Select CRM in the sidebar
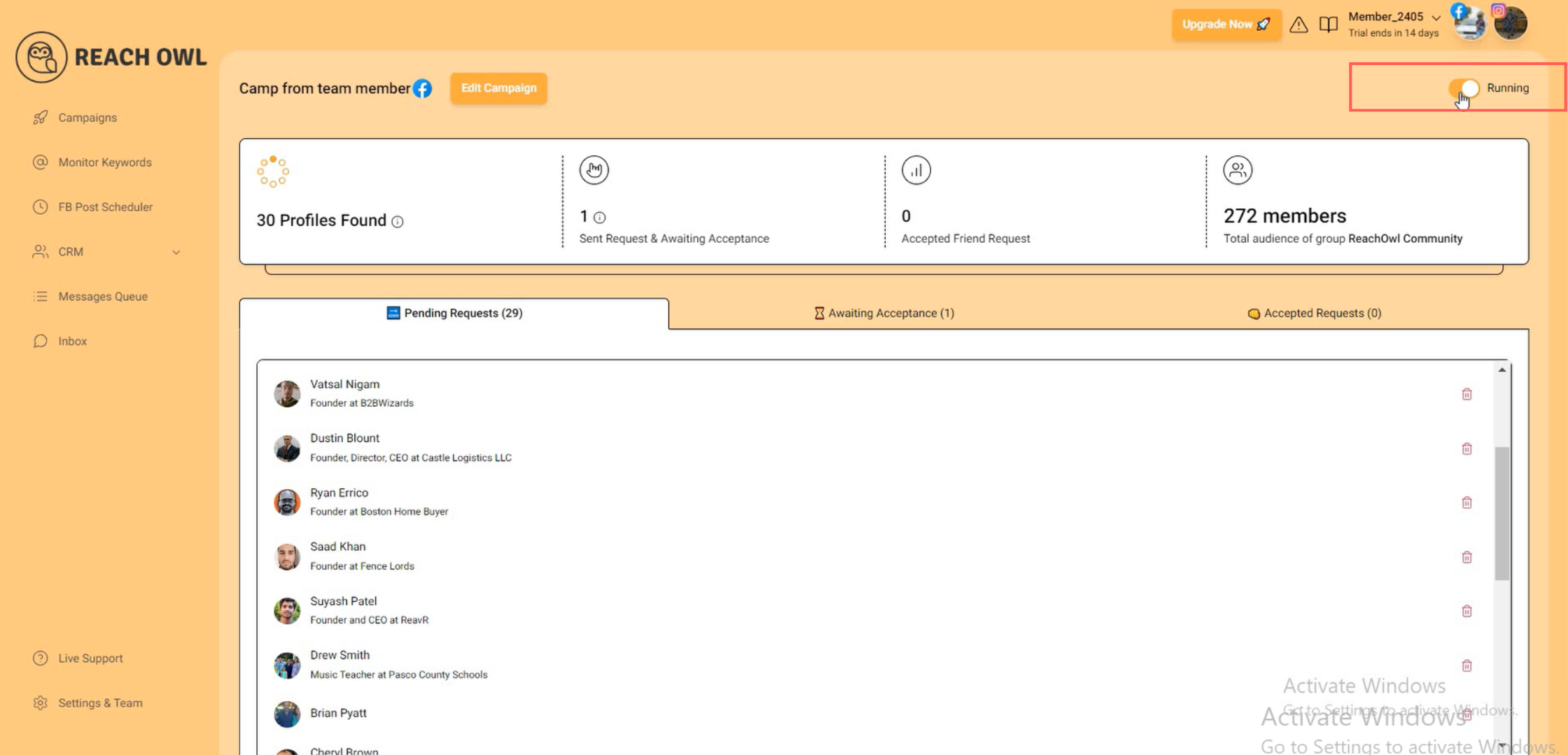Image resolution: width=1568 pixels, height=755 pixels. click(x=71, y=252)
